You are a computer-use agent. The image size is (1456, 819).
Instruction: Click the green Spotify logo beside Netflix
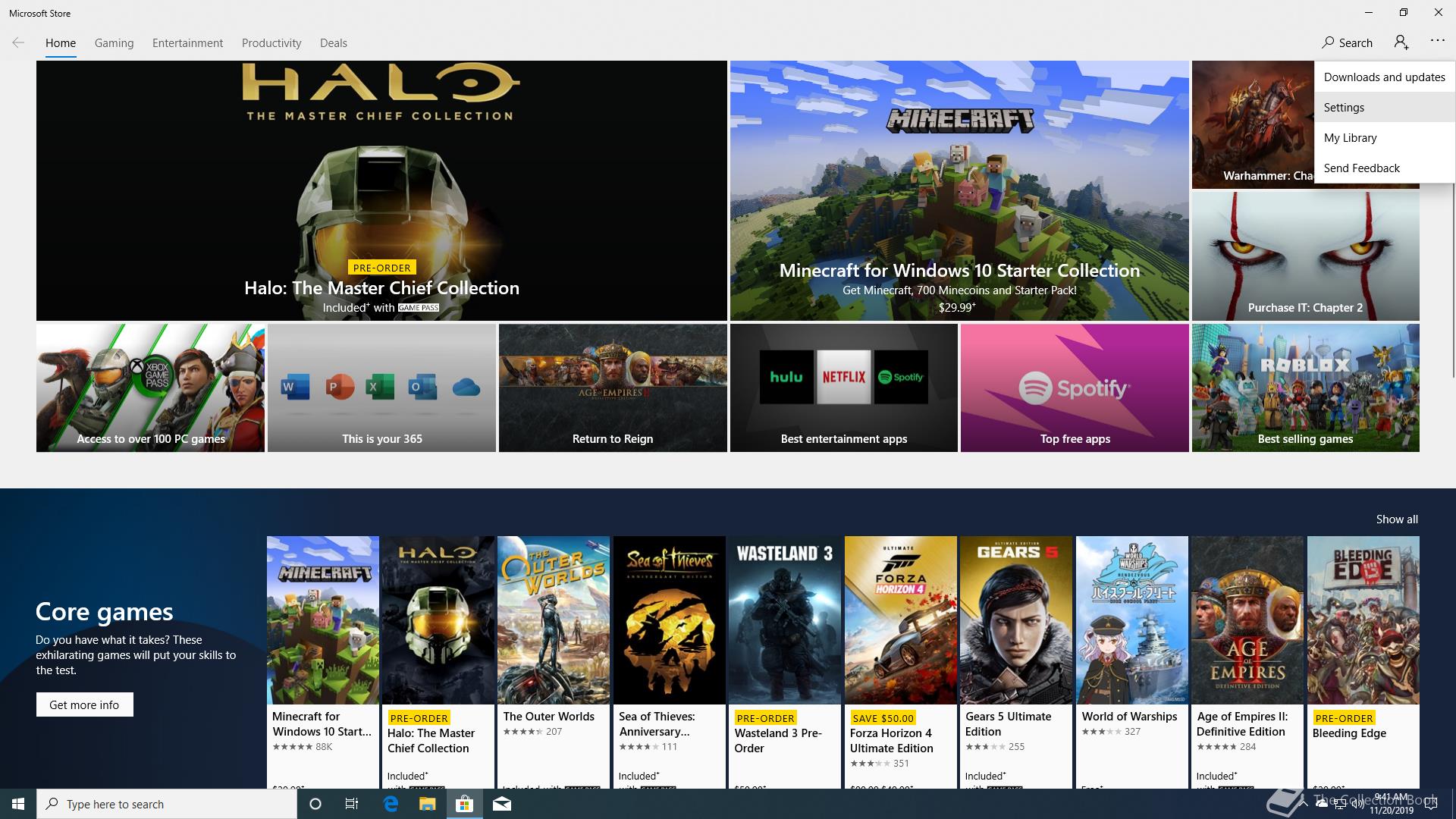(x=901, y=377)
